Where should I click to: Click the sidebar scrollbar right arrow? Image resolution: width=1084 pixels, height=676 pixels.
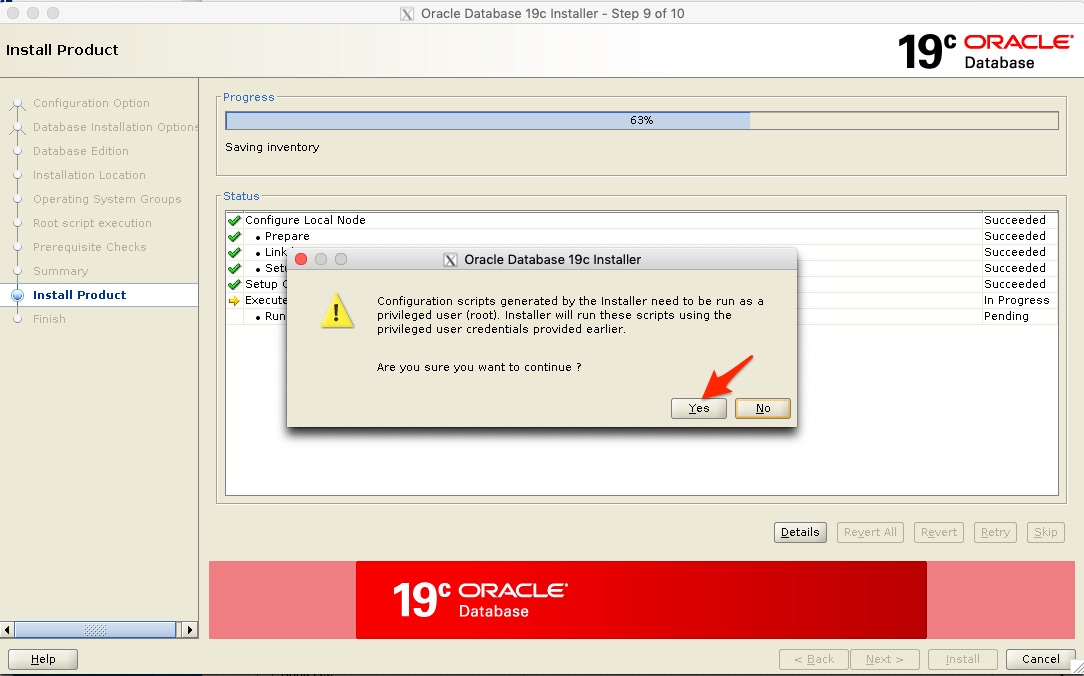pyautogui.click(x=189, y=630)
